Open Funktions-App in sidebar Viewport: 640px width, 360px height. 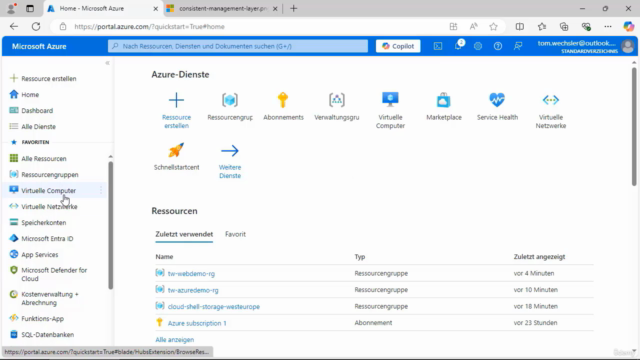coord(42,318)
